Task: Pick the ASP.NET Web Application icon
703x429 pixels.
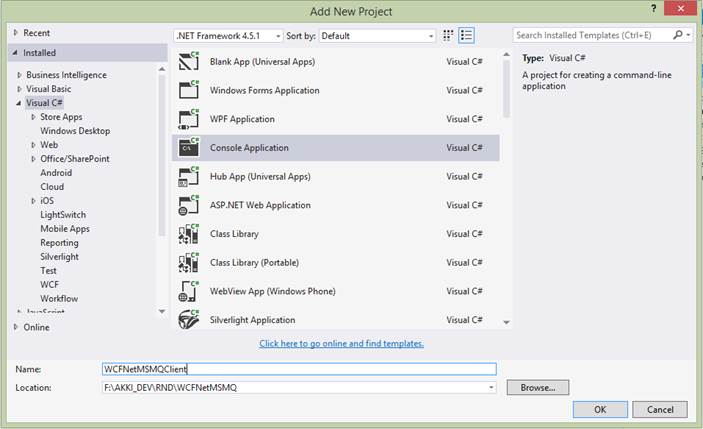Action: point(188,206)
